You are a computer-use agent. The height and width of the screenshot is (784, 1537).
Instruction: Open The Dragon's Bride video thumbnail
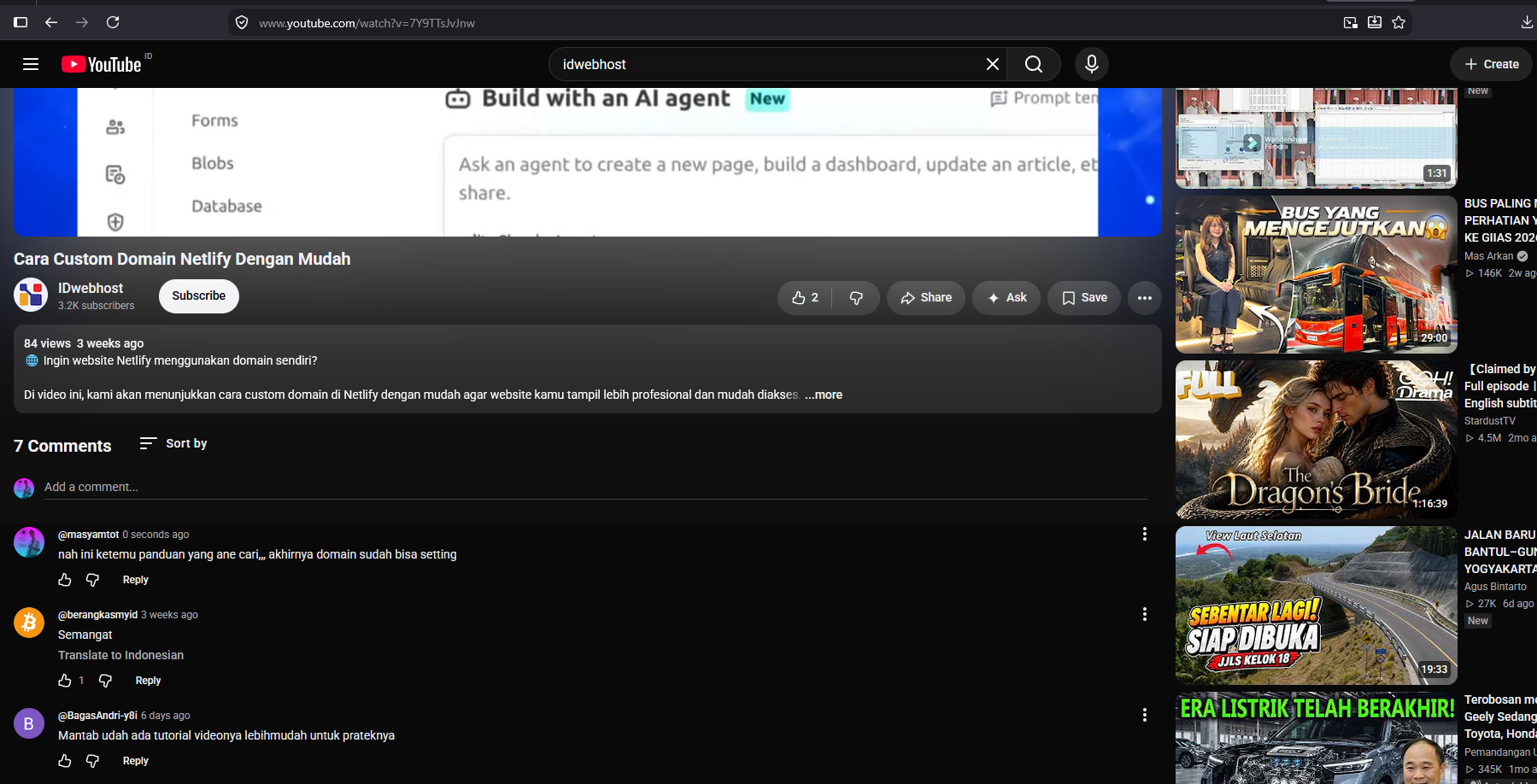tap(1317, 440)
